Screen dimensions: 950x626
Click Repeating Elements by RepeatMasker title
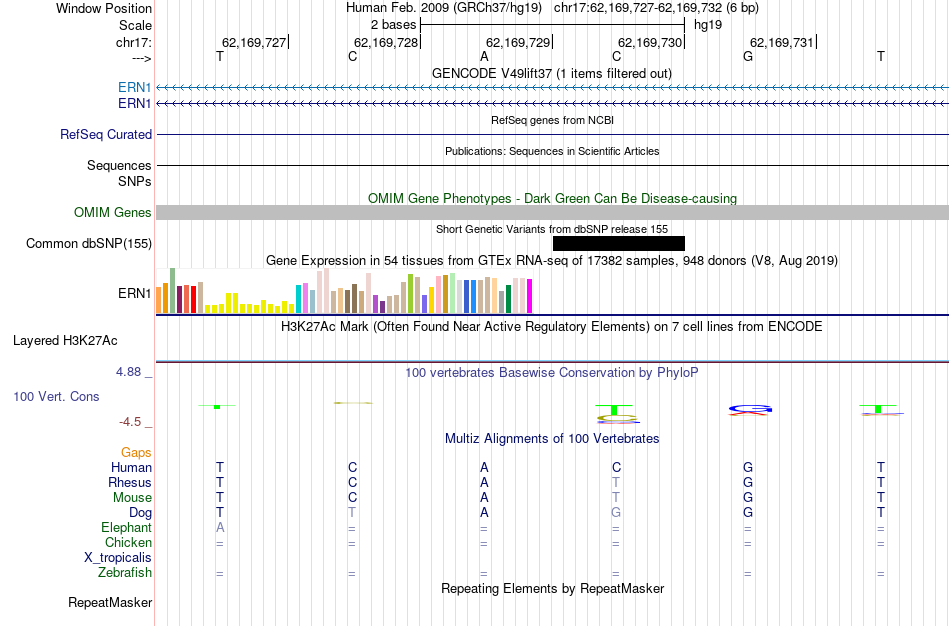click(553, 588)
